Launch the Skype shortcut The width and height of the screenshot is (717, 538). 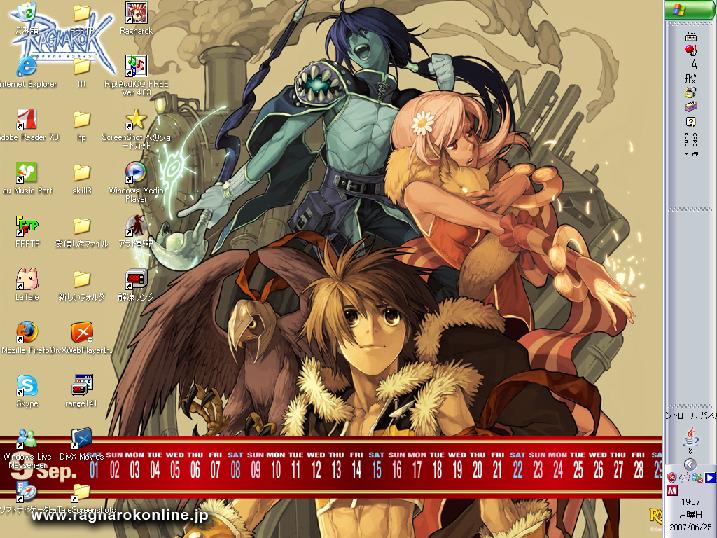[27, 392]
